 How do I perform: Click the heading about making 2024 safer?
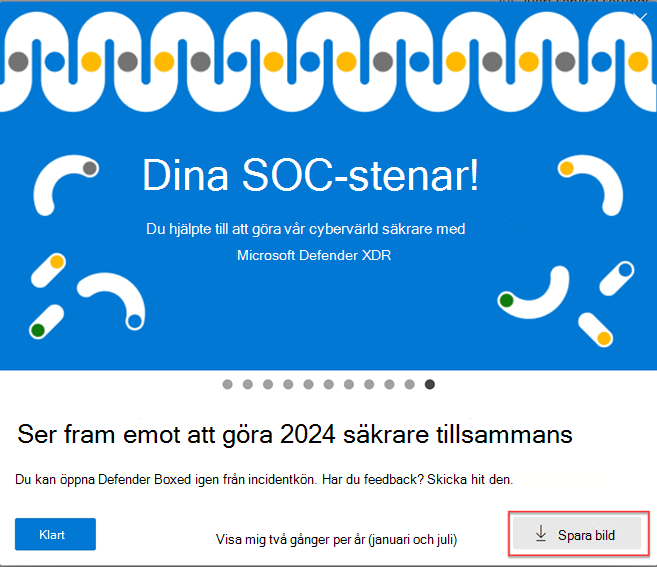(295, 435)
